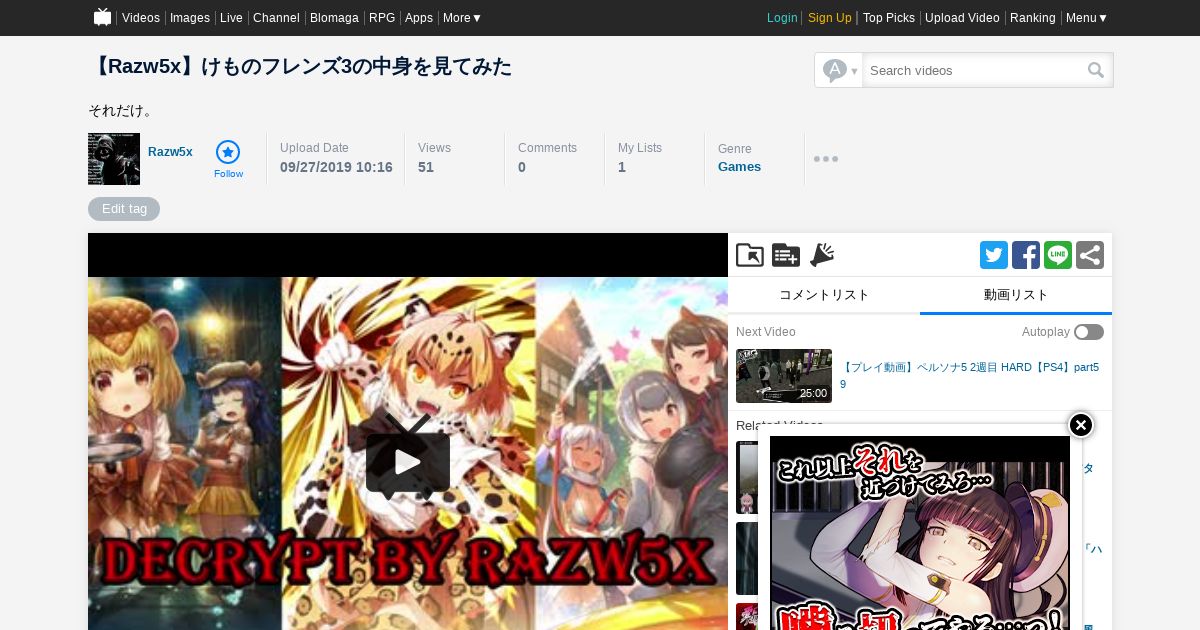Image resolution: width=1200 pixels, height=630 pixels.
Task: Click the Sign Up link
Action: [830, 18]
